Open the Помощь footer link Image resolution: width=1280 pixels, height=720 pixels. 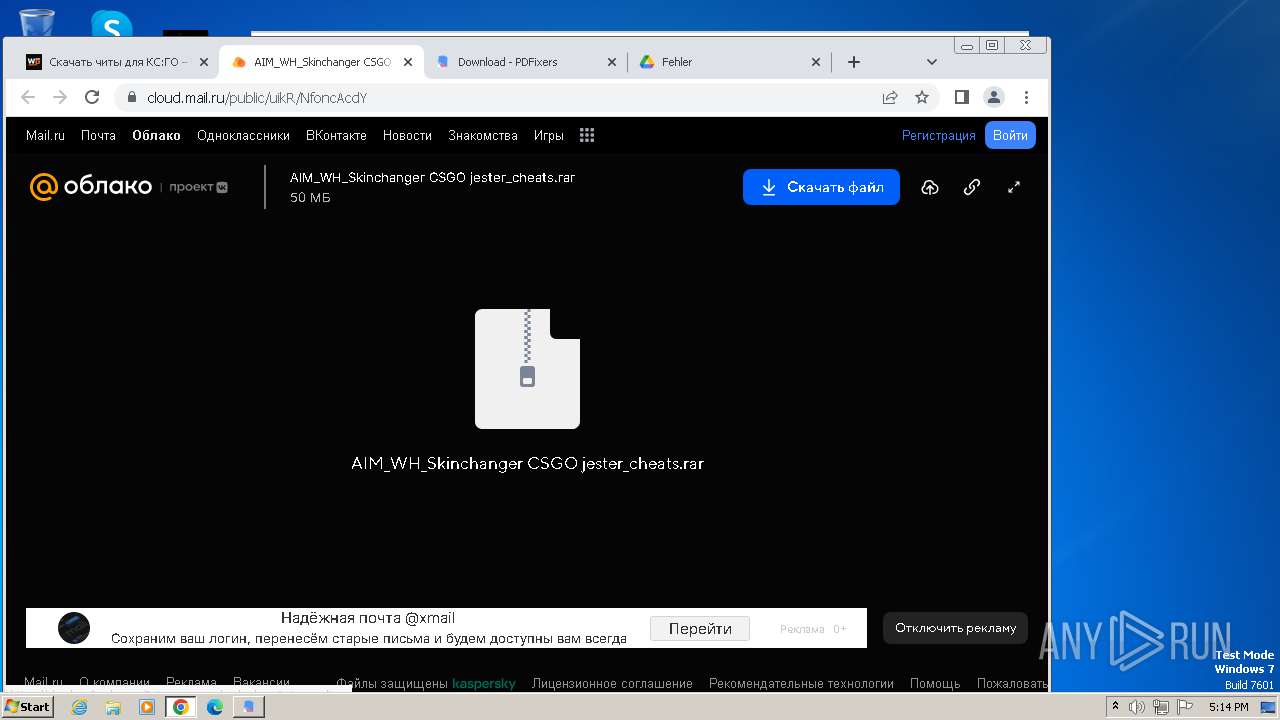click(x=935, y=684)
